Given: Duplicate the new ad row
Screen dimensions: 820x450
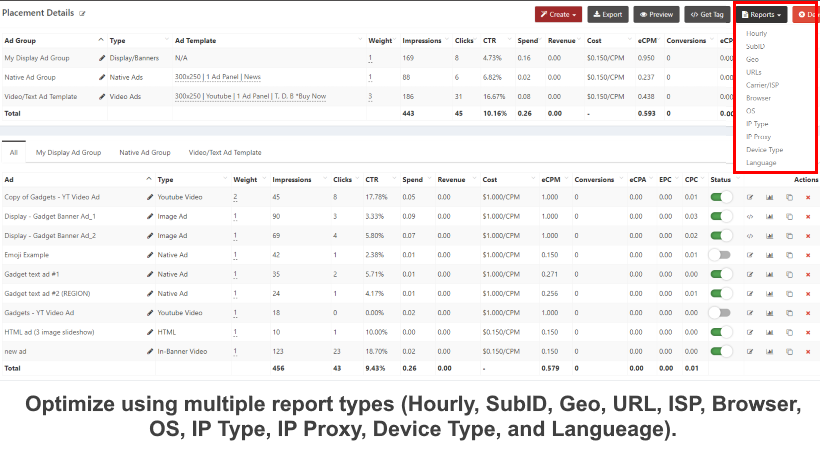Looking at the screenshot, I should click(x=789, y=352).
